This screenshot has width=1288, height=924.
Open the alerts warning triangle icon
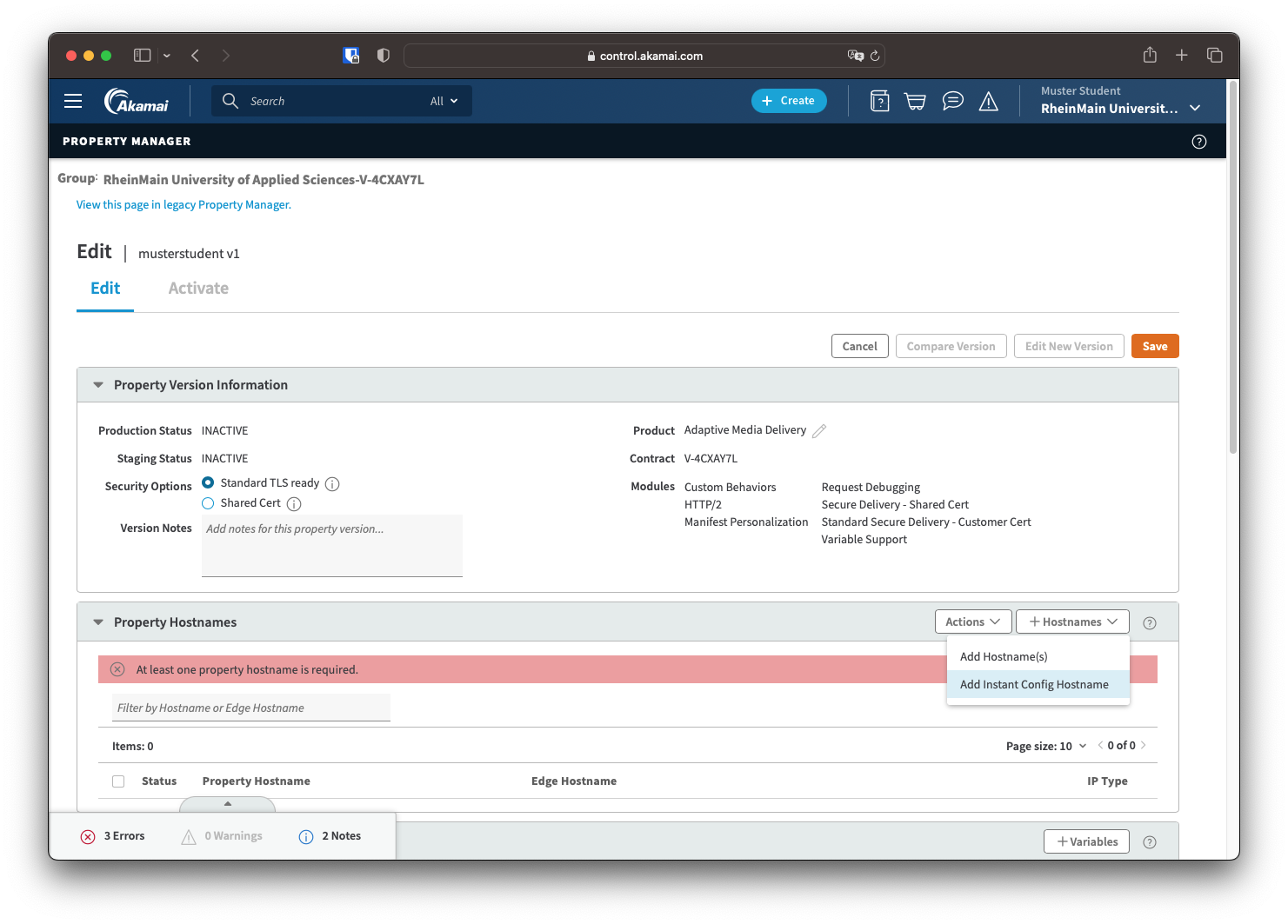(989, 101)
